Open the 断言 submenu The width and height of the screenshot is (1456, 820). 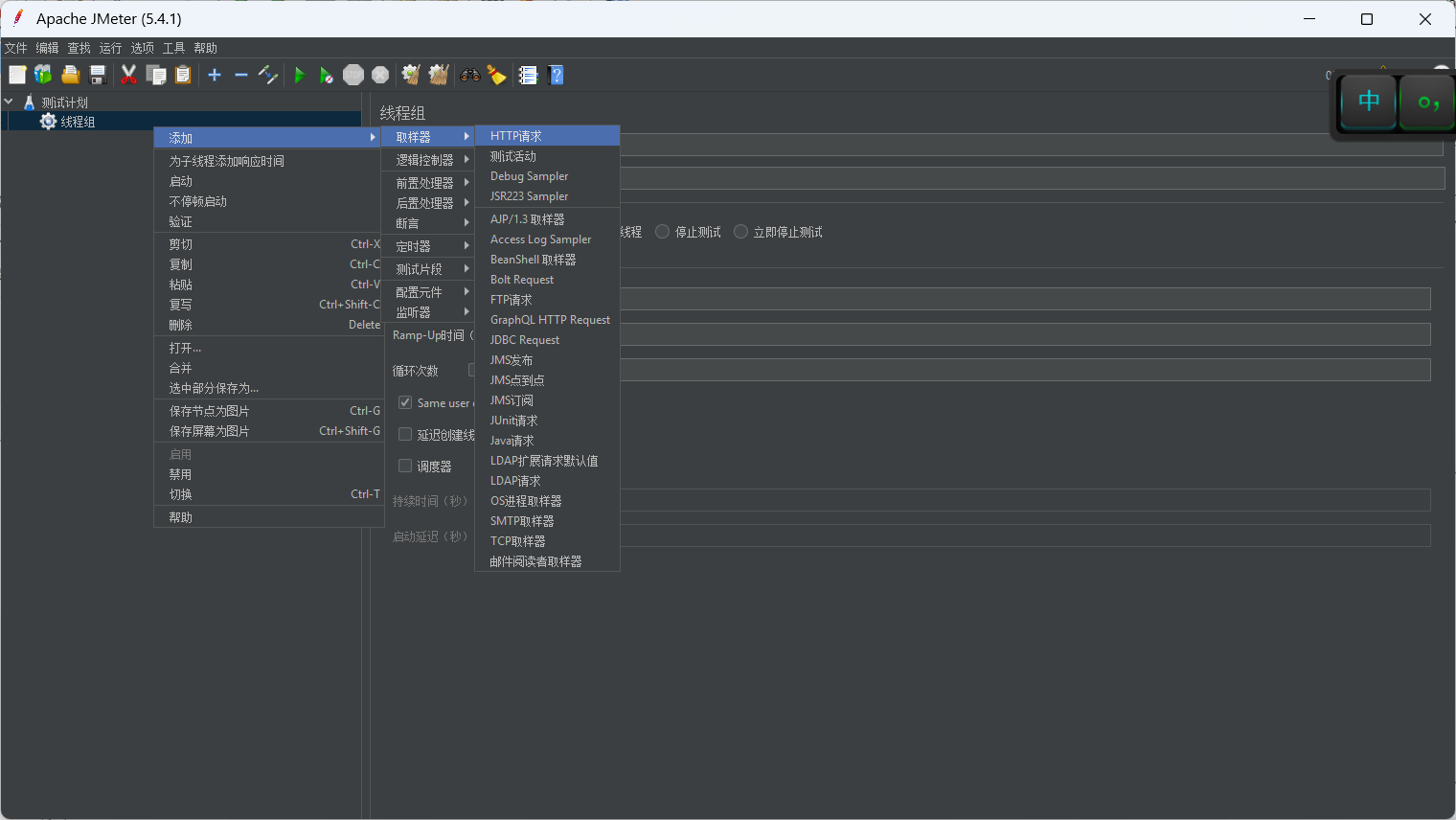428,223
